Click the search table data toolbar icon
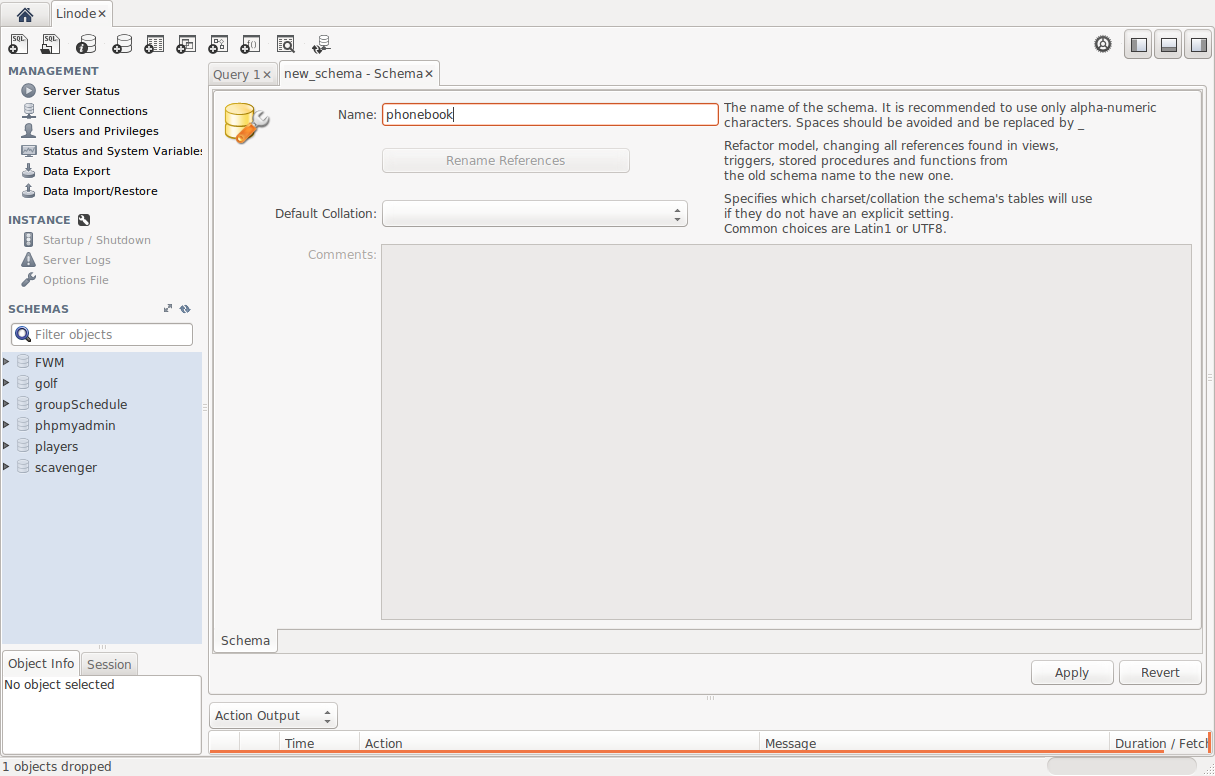Viewport: 1215px width, 776px height. coord(286,44)
